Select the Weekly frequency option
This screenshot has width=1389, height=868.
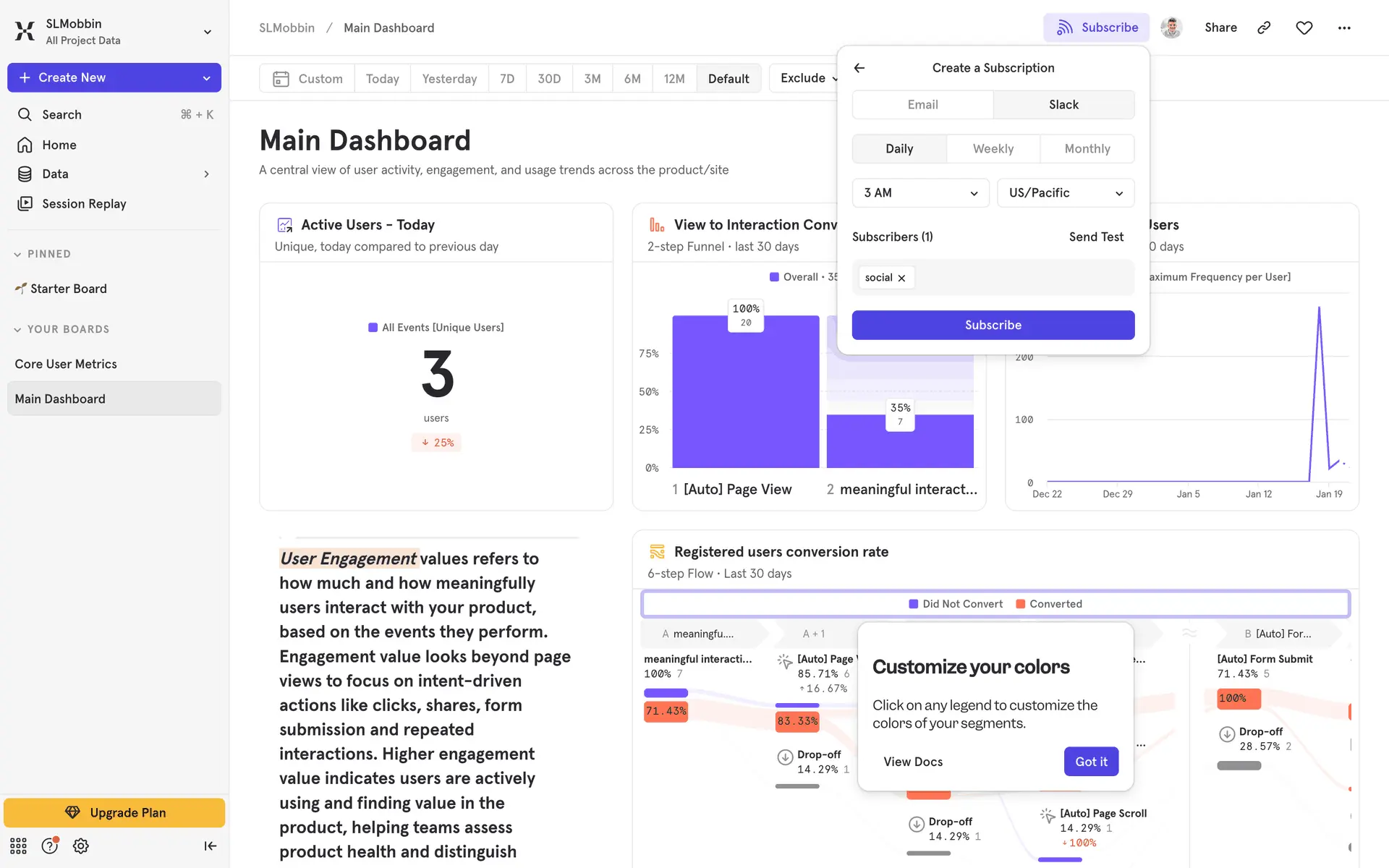[993, 148]
